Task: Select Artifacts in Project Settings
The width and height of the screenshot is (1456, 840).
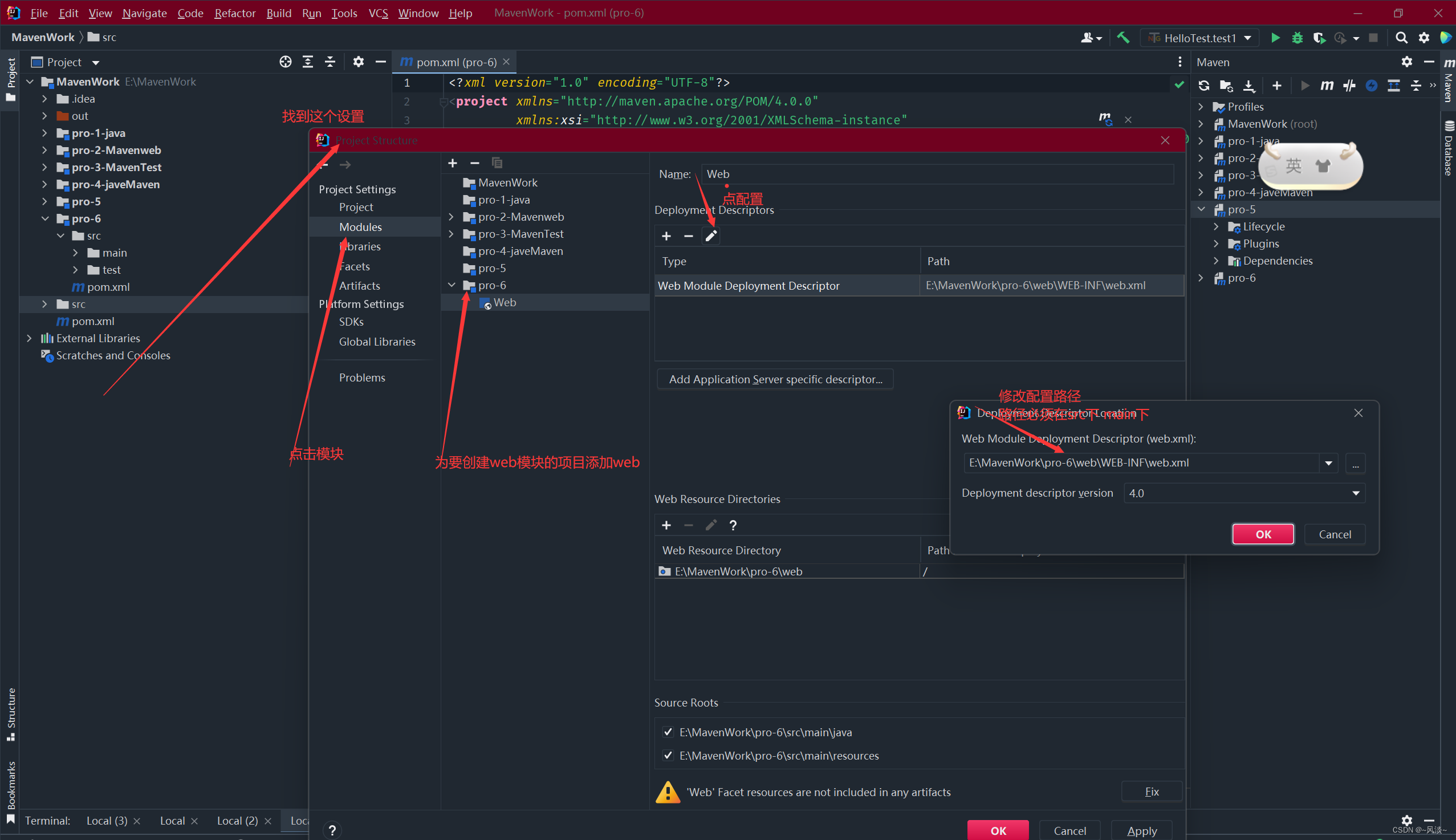Action: (359, 286)
